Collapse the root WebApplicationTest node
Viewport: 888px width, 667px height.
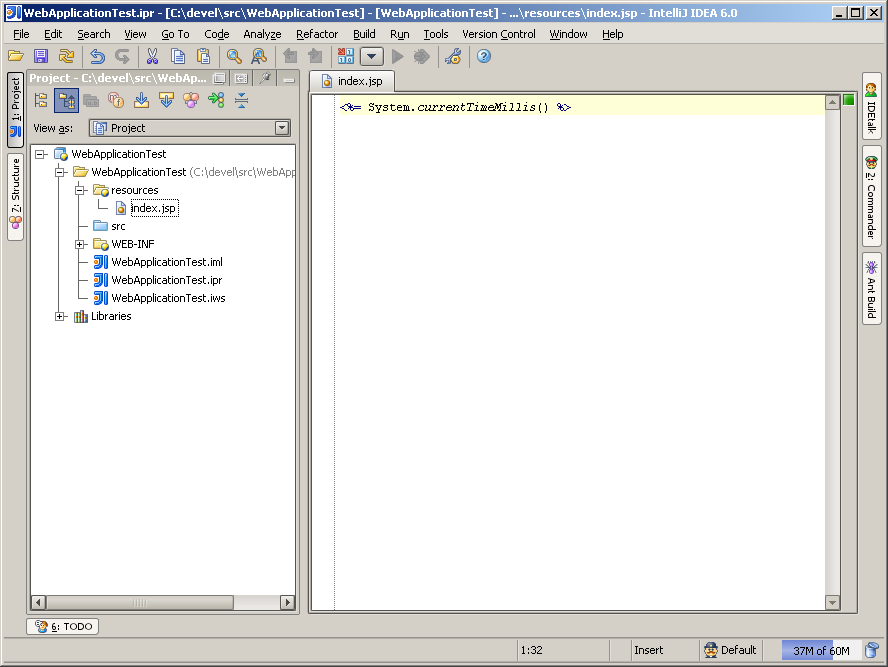(40, 154)
